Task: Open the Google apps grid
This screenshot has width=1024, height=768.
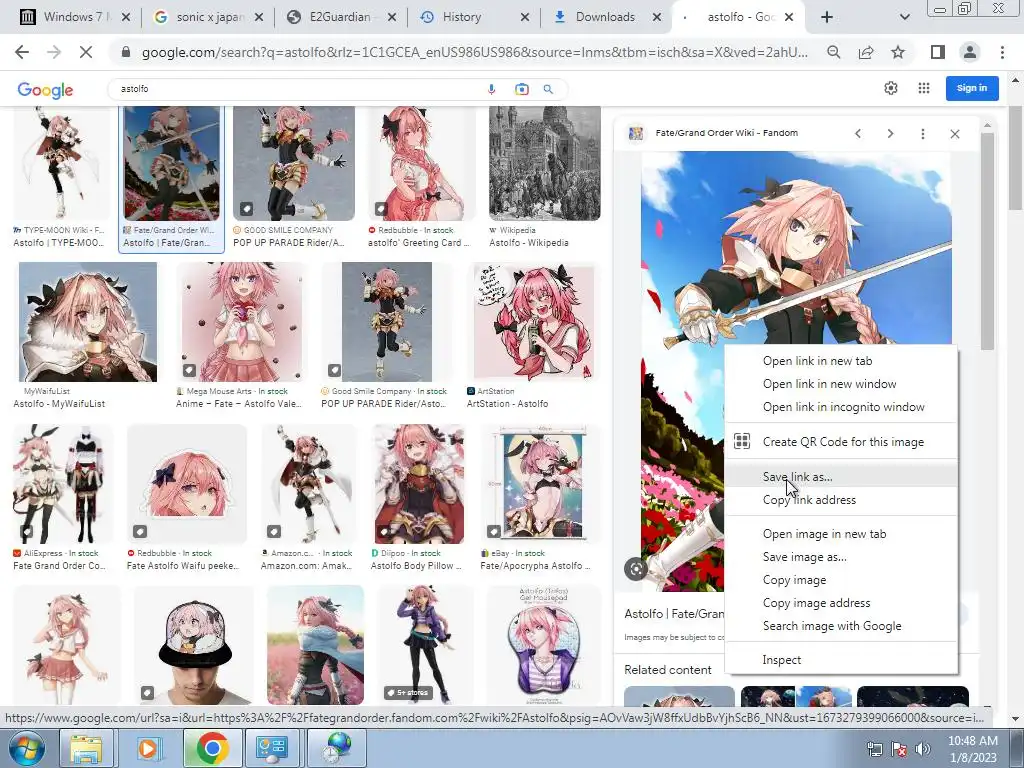Action: click(923, 88)
